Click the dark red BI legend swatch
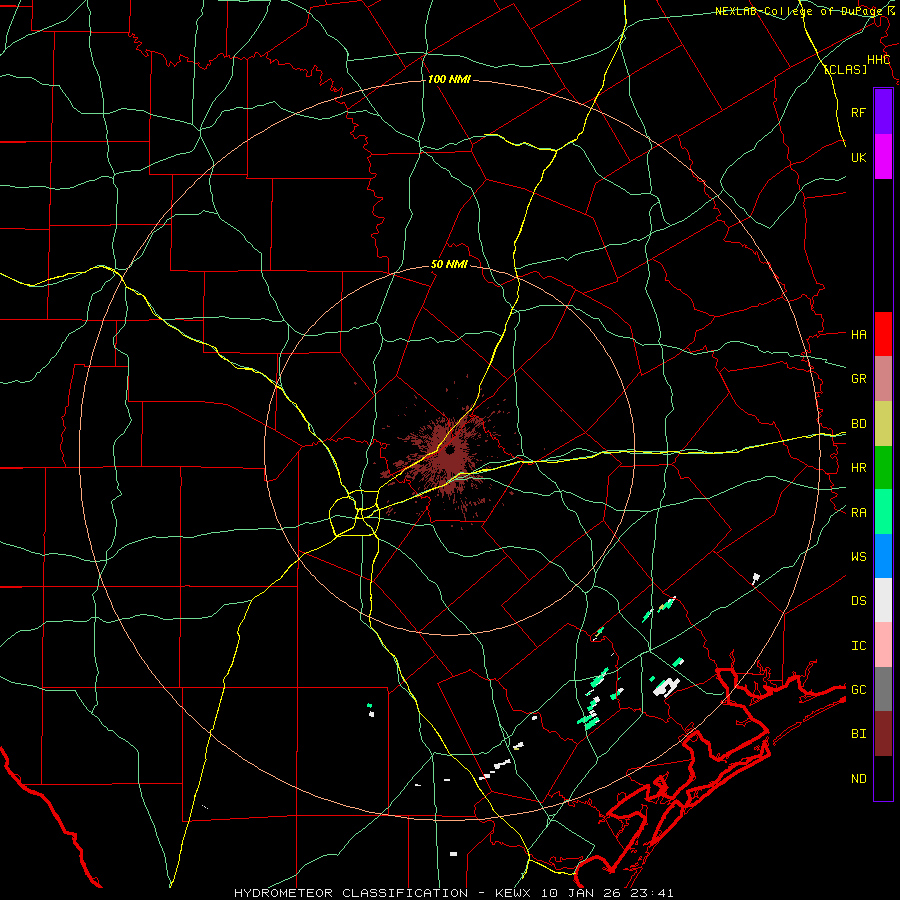The width and height of the screenshot is (900, 900). pos(883,734)
